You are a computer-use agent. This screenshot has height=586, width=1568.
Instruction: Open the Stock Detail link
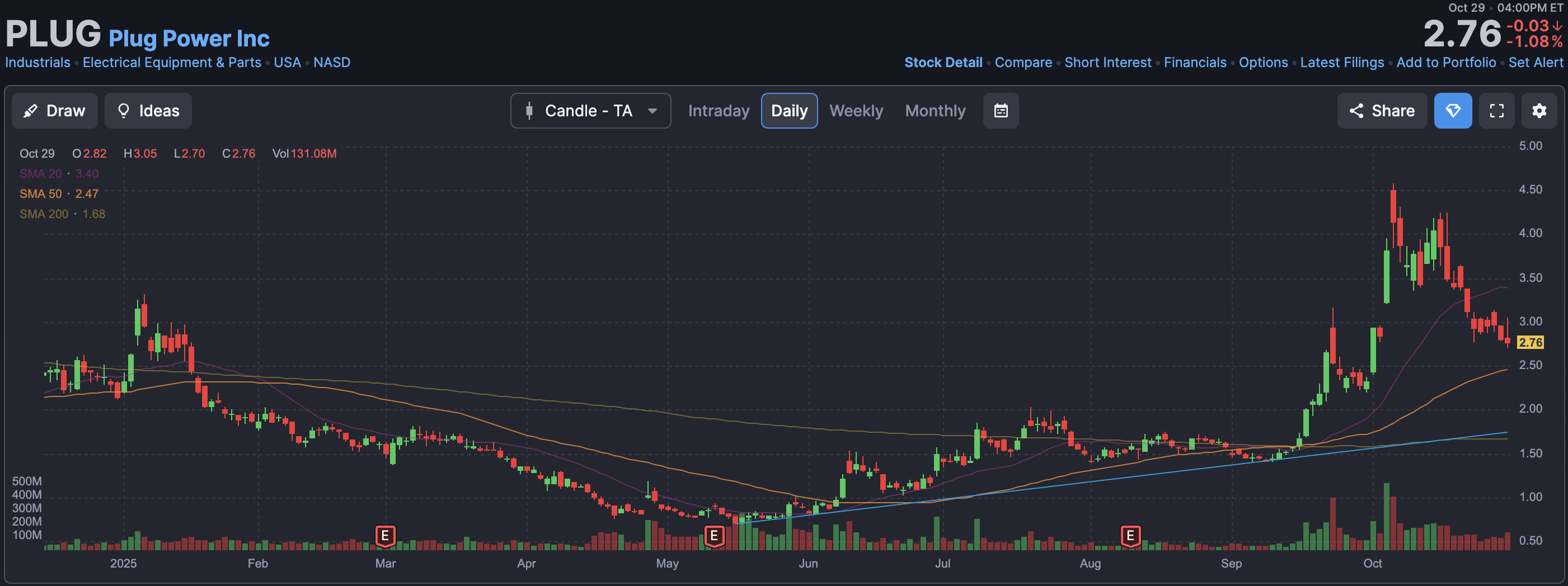(943, 62)
